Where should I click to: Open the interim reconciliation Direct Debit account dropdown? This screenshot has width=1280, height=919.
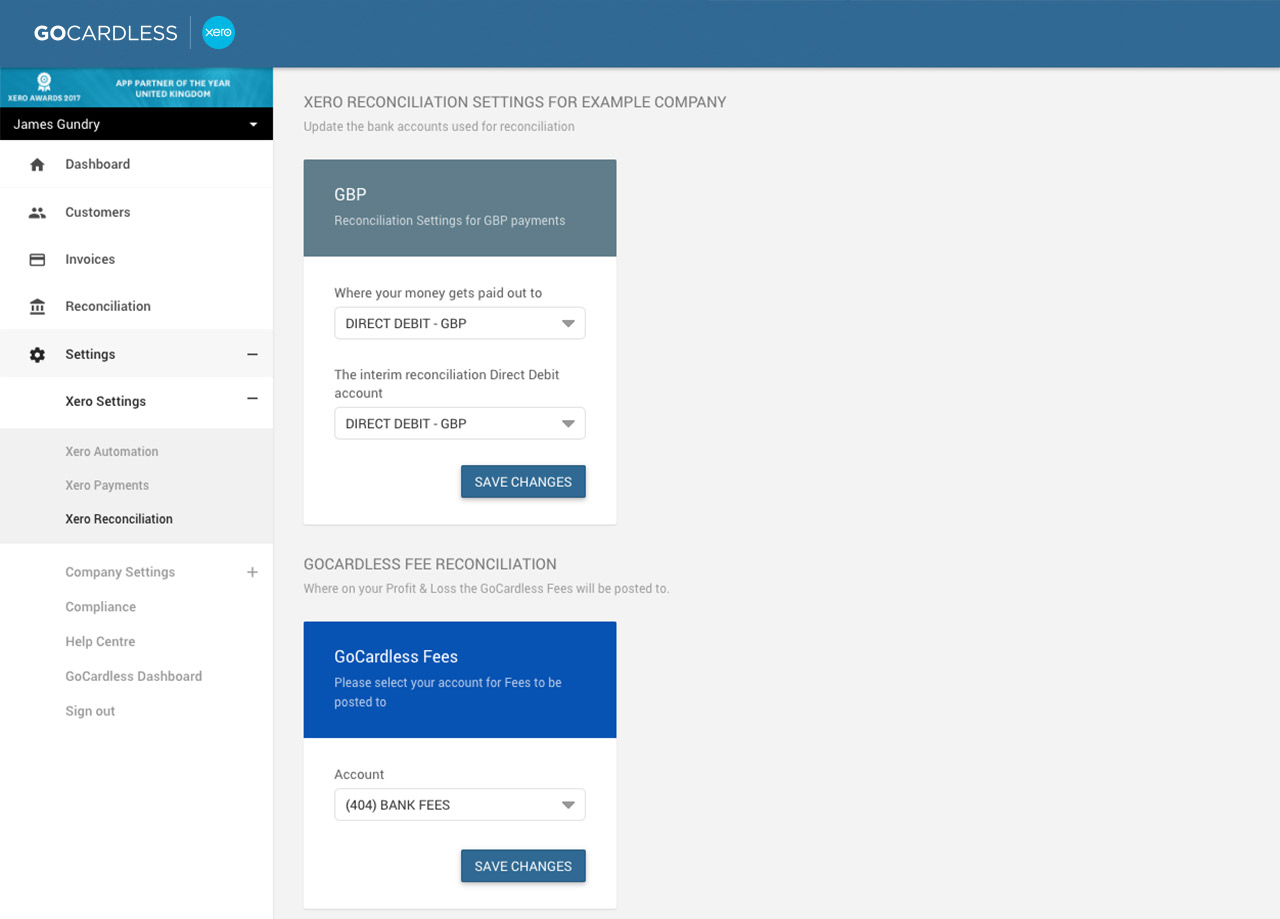[460, 424]
